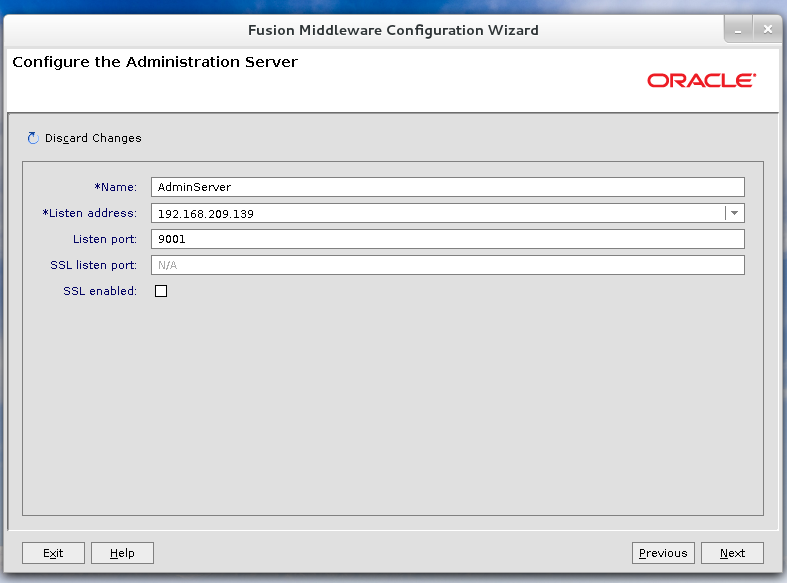Proceed with the Next button
The width and height of the screenshot is (787, 583).
click(732, 553)
